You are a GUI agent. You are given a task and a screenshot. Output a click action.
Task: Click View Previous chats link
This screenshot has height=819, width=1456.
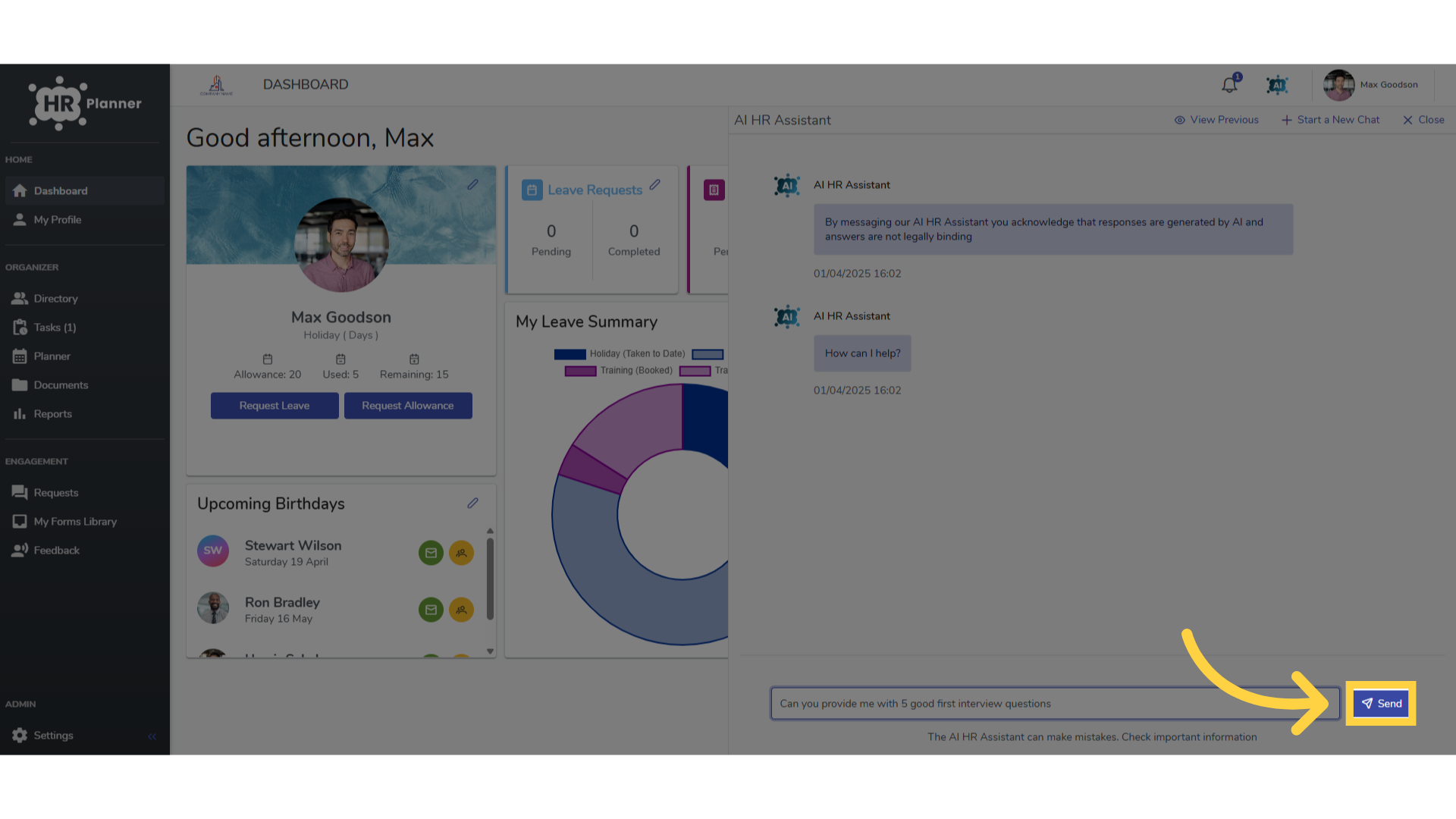tap(1216, 120)
